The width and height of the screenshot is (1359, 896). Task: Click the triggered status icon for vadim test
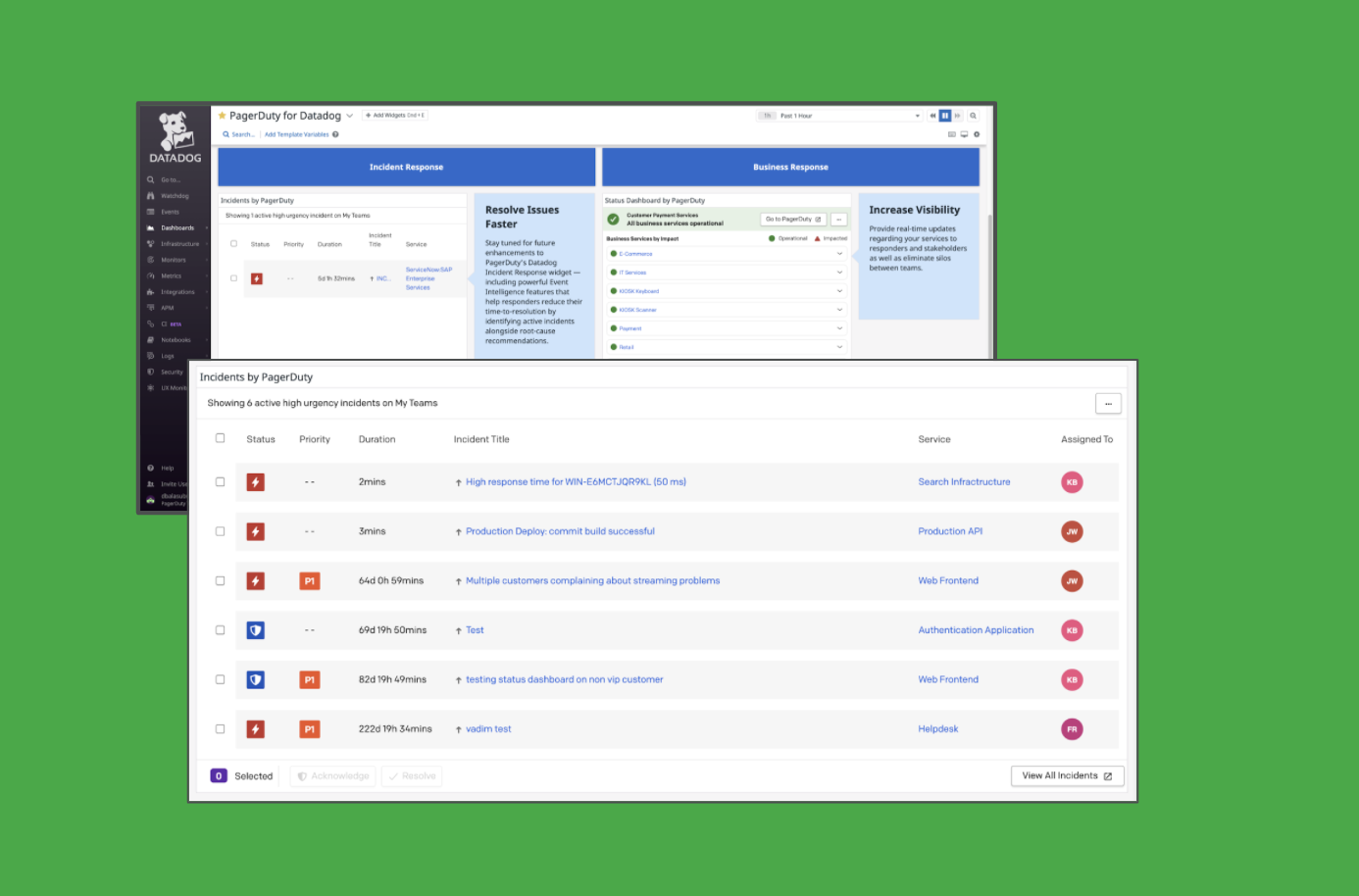coord(256,729)
